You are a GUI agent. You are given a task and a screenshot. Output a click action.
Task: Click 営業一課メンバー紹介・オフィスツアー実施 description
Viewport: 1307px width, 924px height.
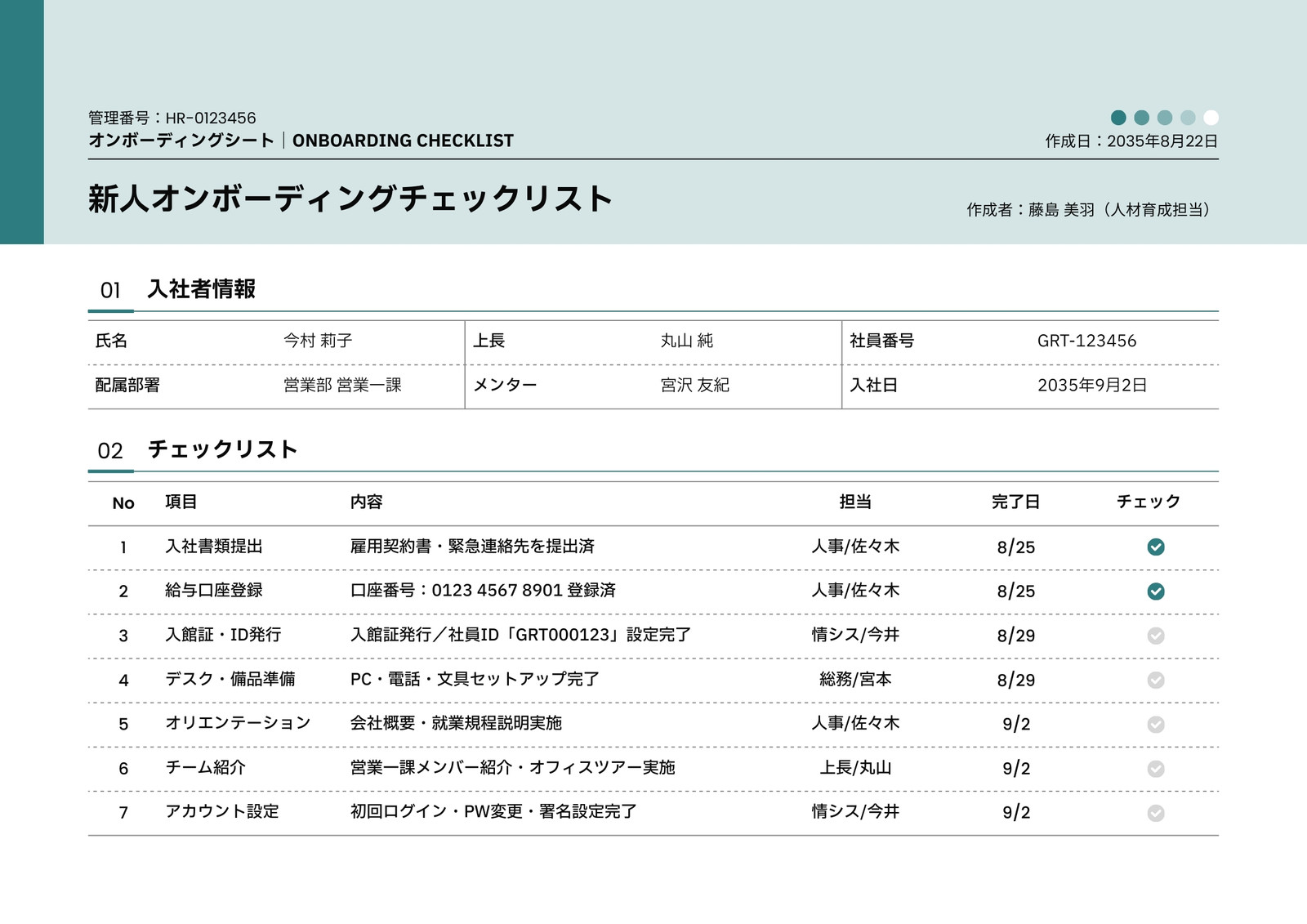tap(512, 767)
